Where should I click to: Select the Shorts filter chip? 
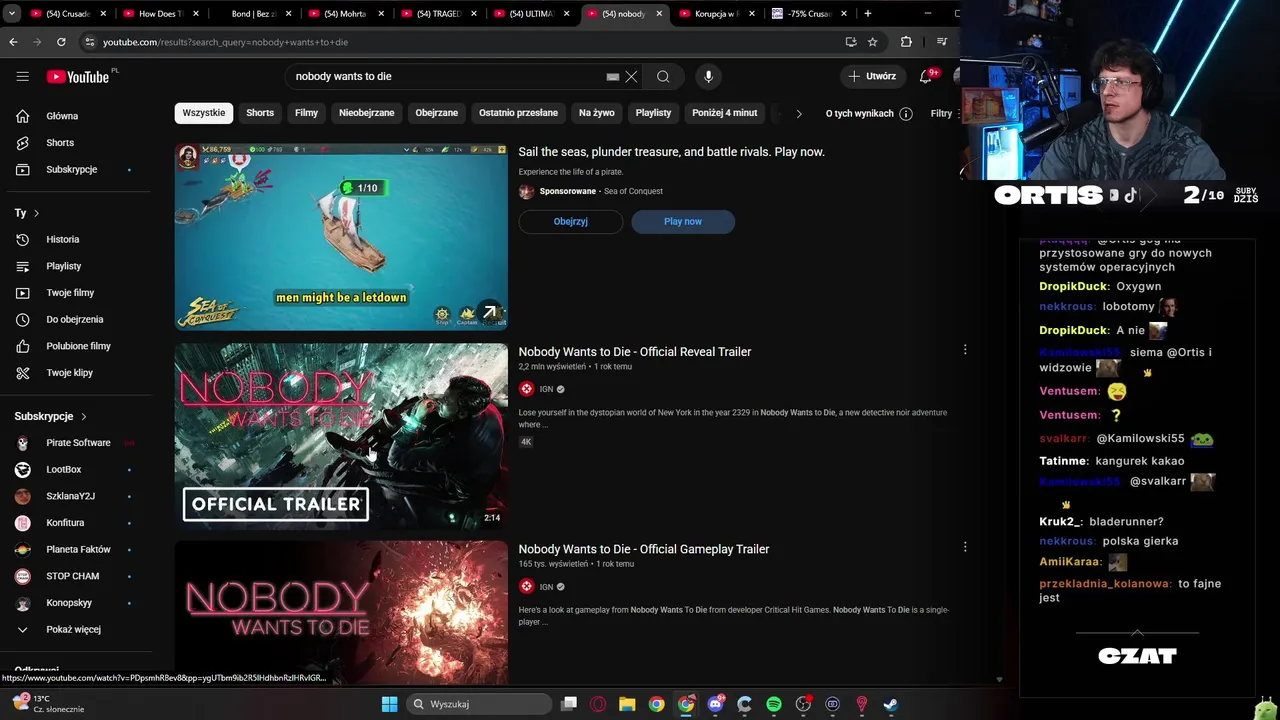coord(260,113)
